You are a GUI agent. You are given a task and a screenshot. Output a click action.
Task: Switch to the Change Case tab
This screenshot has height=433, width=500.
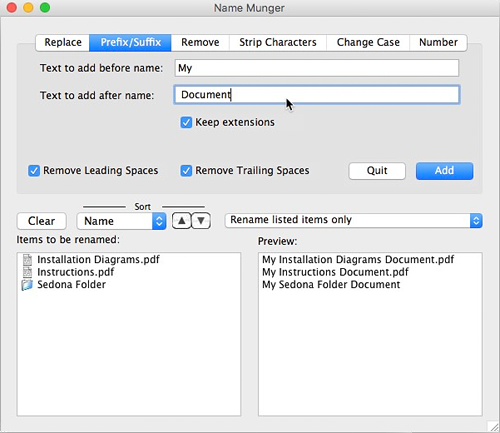(x=368, y=42)
